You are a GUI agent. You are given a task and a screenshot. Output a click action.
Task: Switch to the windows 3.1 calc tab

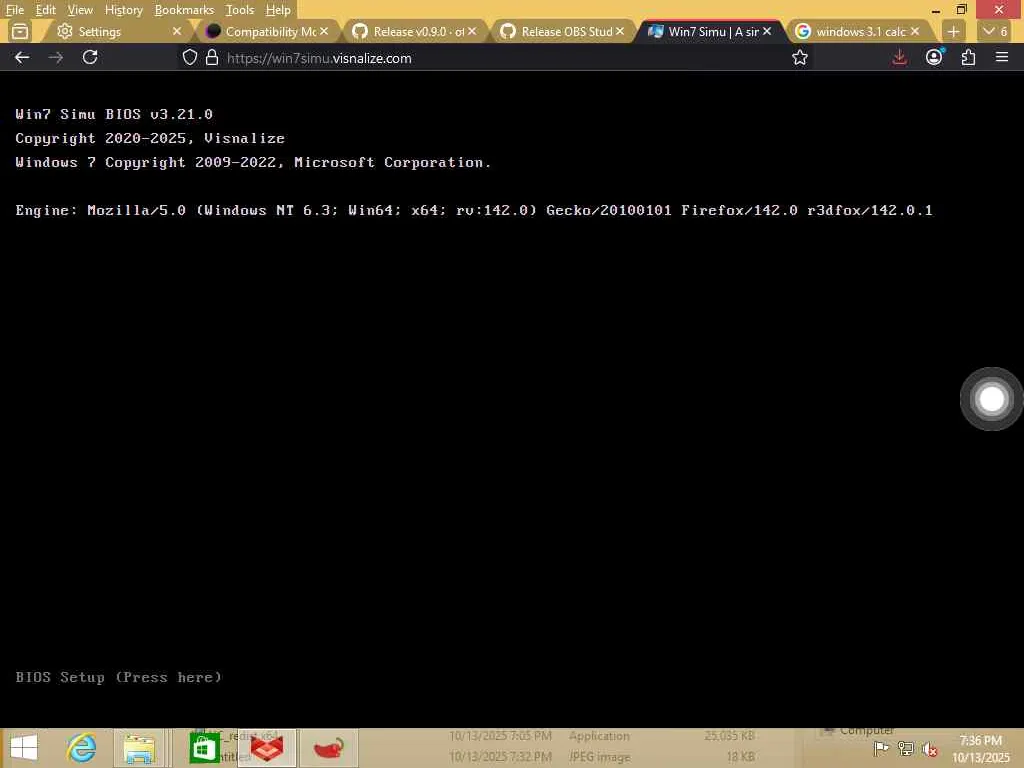pos(852,31)
